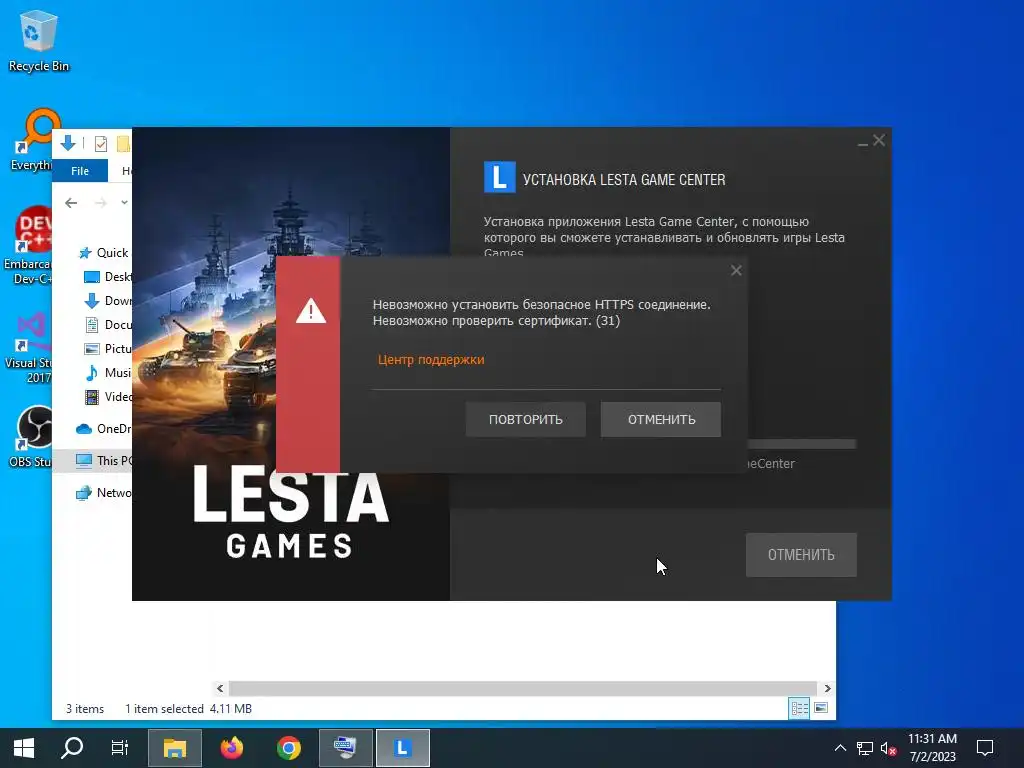Image resolution: width=1024 pixels, height=768 pixels.
Task: Select OneDrive in the navigation pane
Action: tap(104, 429)
